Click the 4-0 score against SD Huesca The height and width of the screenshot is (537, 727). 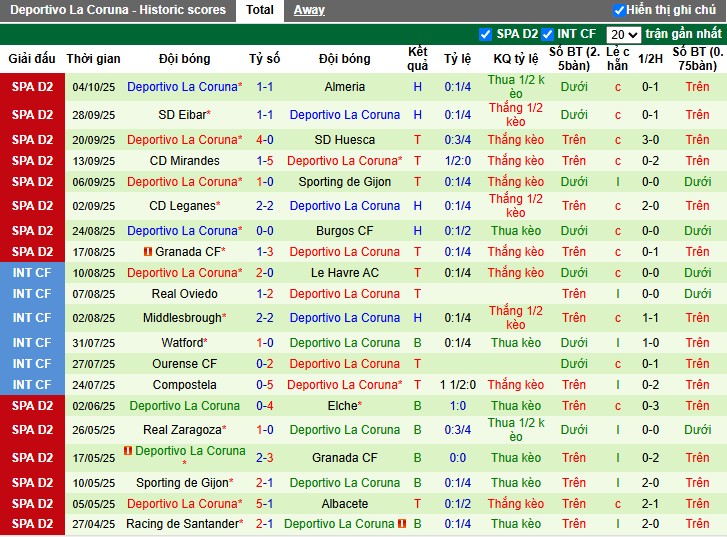(265, 140)
